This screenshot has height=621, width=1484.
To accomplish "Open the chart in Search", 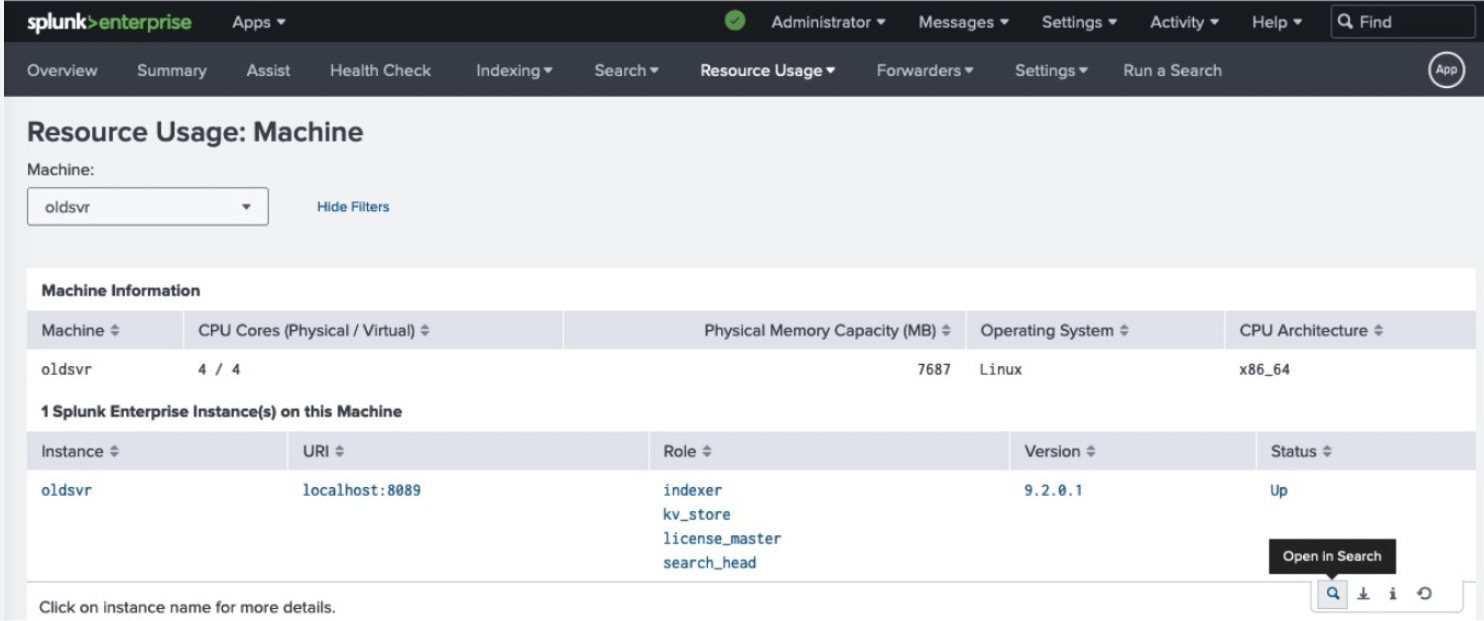I will [1331, 592].
